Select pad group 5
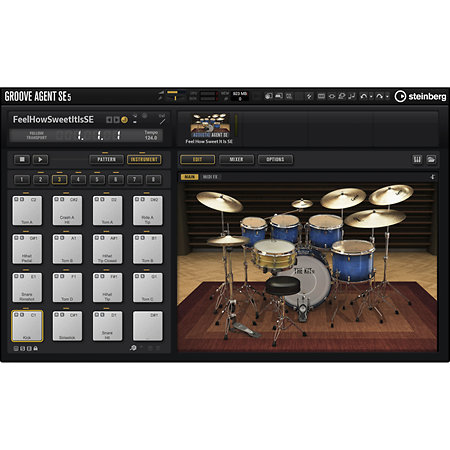Viewport: 450px width, 450px height. 97,180
